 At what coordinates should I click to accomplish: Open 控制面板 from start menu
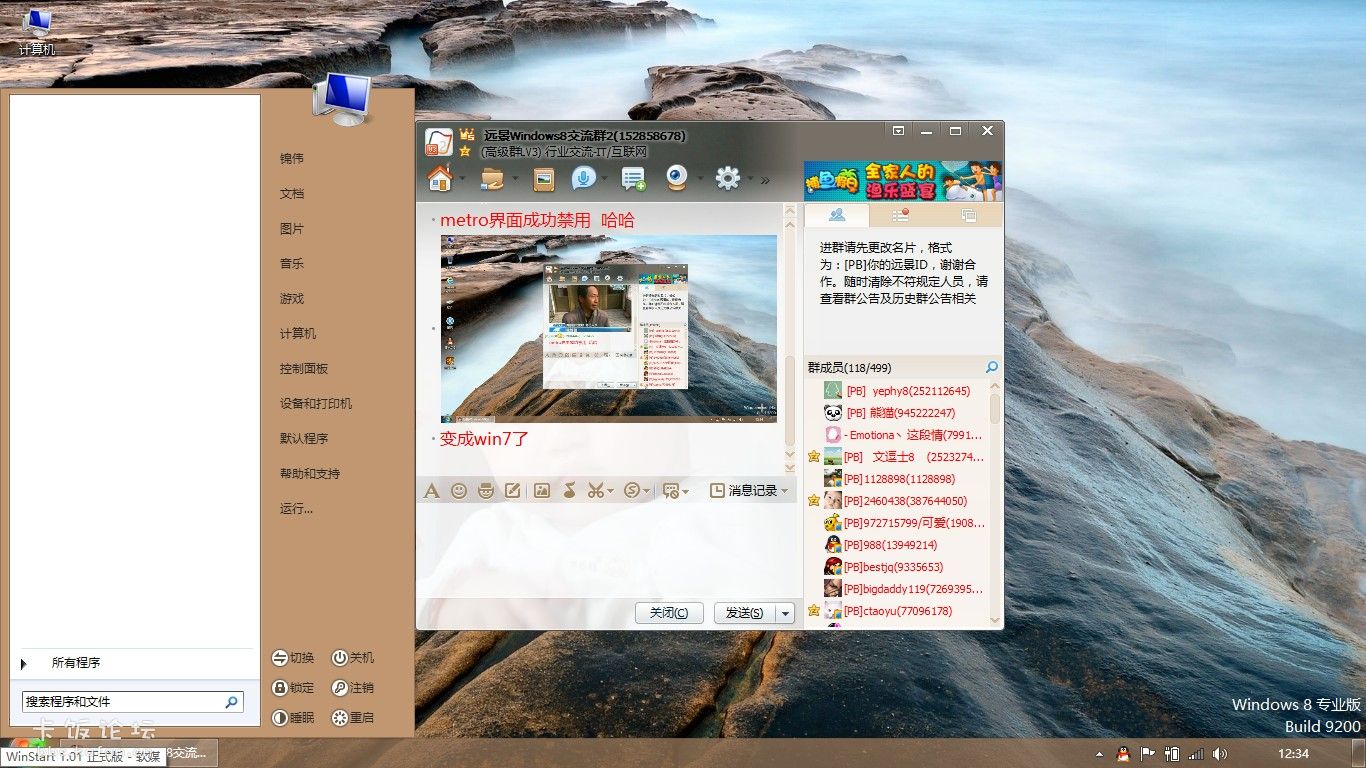pos(304,369)
